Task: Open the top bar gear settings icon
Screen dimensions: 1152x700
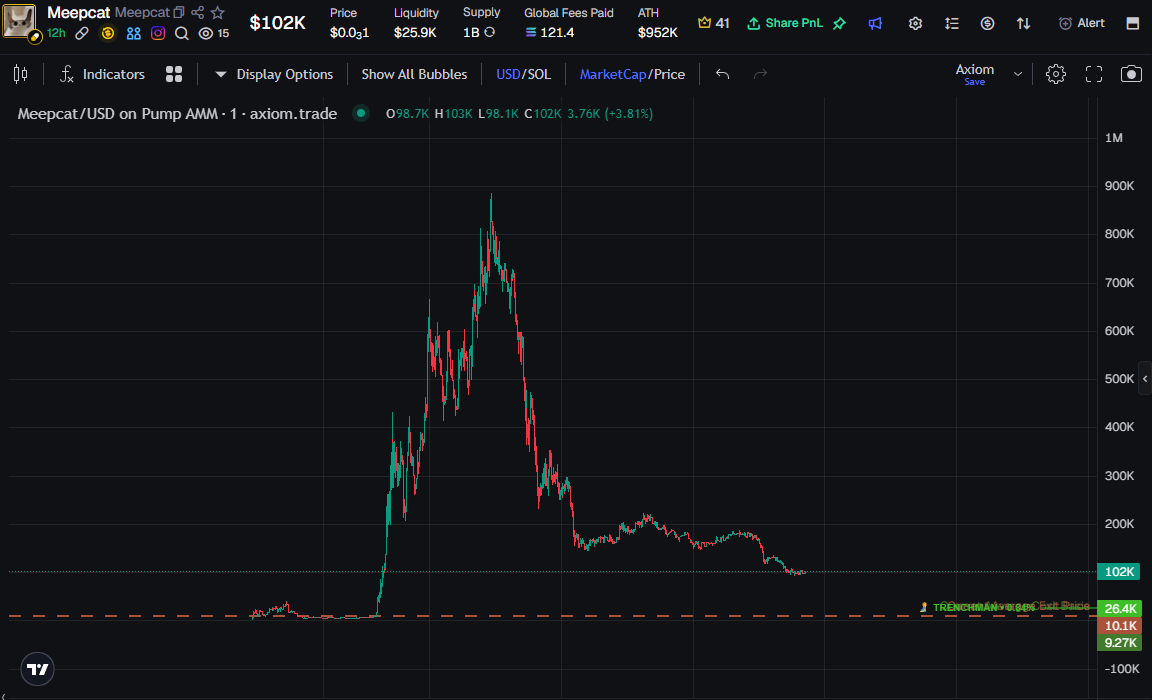Action: [x=915, y=24]
